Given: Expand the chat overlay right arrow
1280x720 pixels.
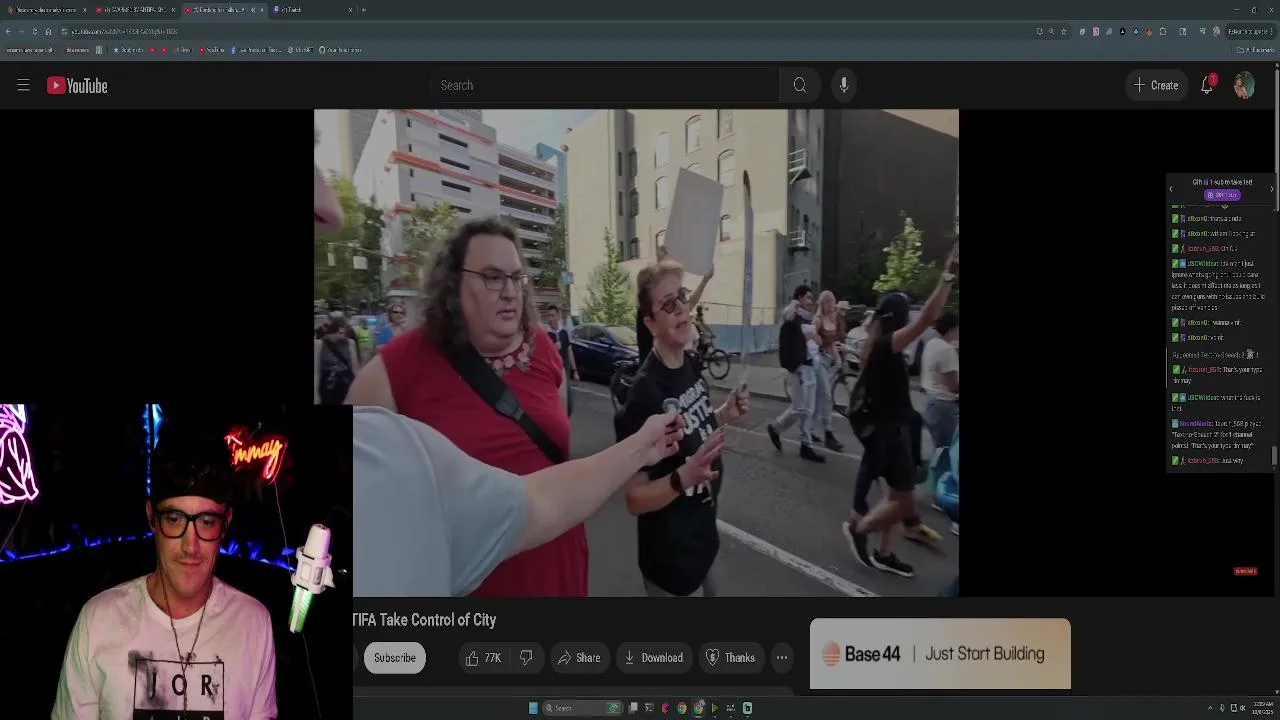Looking at the screenshot, I should pos(1272,188).
